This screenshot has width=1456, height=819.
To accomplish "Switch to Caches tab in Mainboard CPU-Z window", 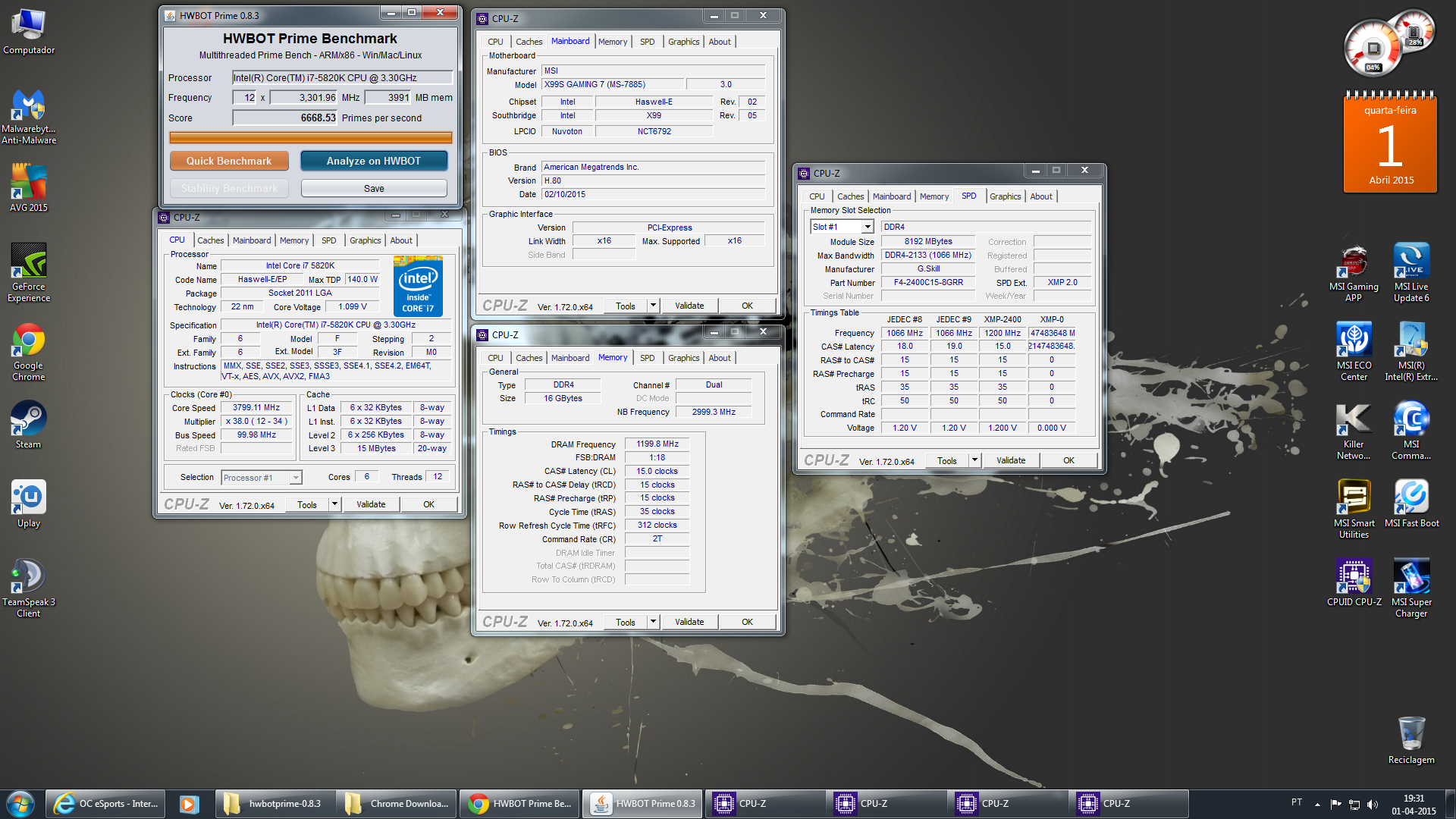I will [529, 42].
